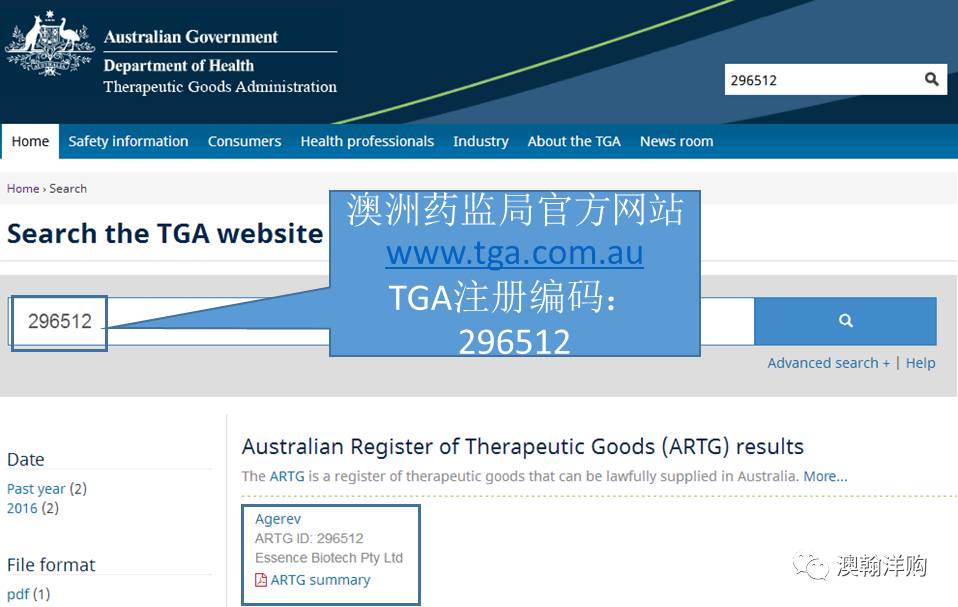Click the Home breadcrumb link
Viewport: 958px width, 607px height.
click(23, 189)
